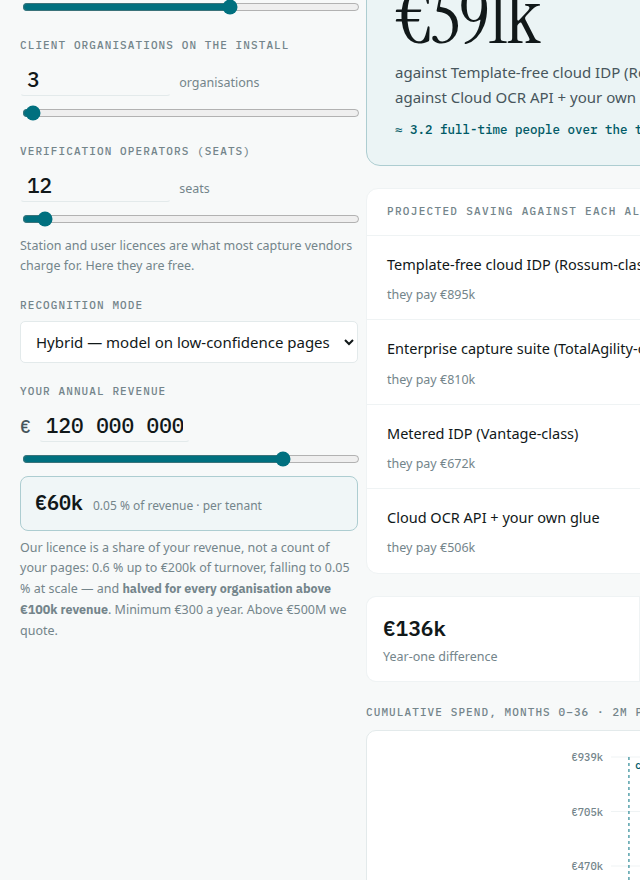Image resolution: width=640 pixels, height=880 pixels.
Task: Select the Template-free cloud IDP row
Action: [x=503, y=278]
